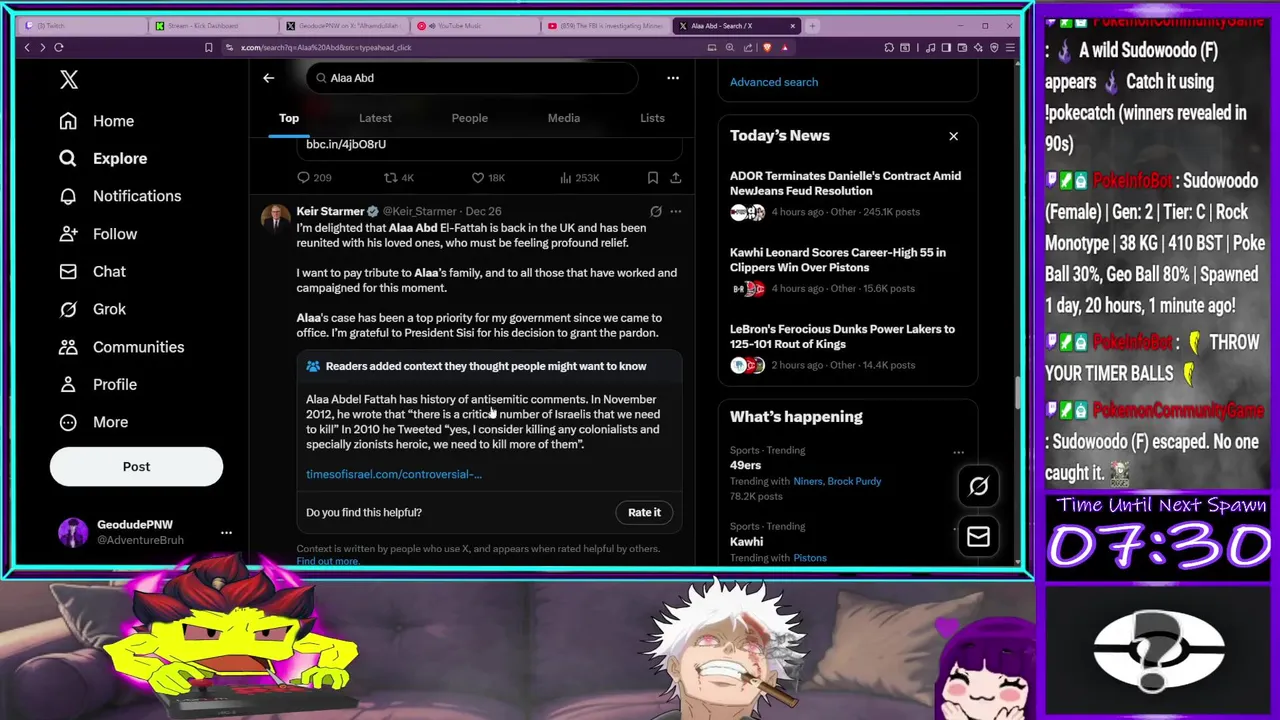Reply to the post with 209 replies
Viewport: 1280px width, 720px height.
(x=314, y=178)
